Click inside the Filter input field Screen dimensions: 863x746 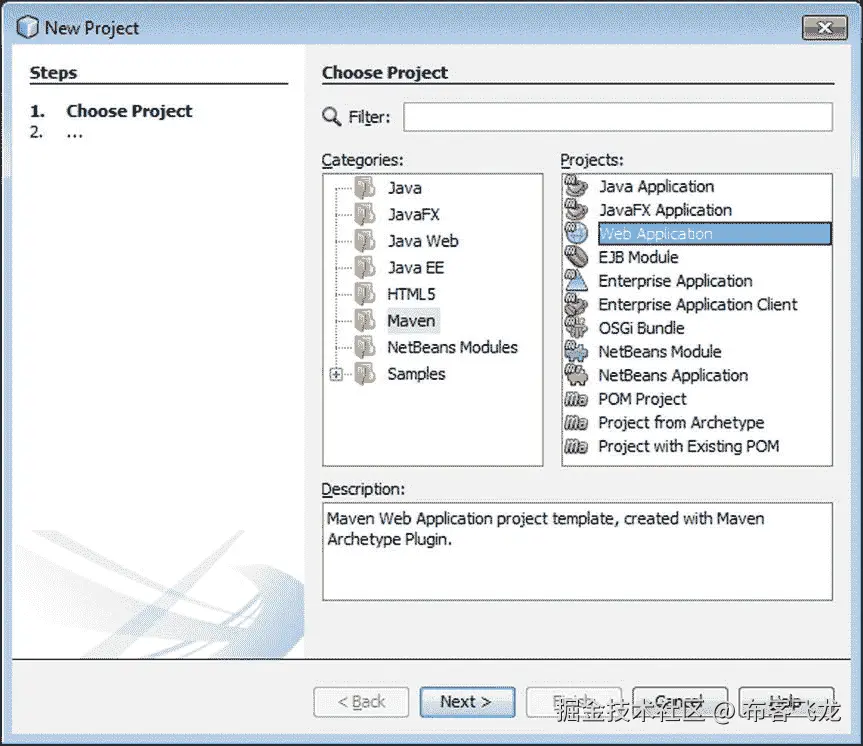616,116
